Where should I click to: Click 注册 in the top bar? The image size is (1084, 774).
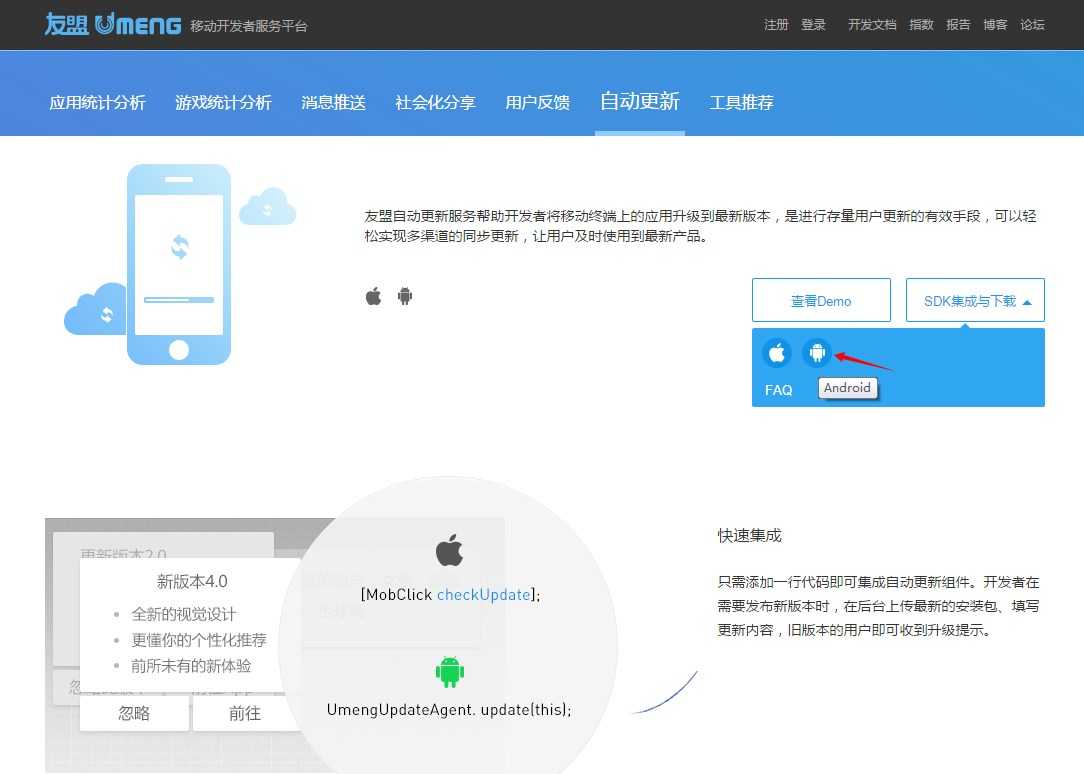click(x=776, y=25)
